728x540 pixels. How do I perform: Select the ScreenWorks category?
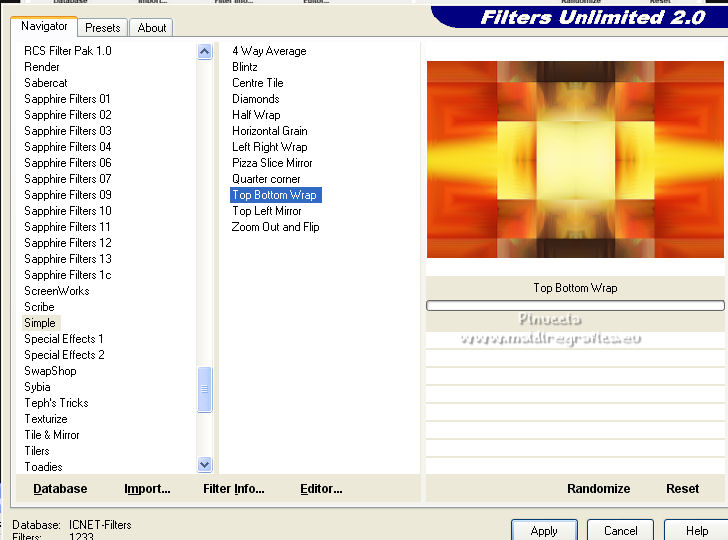pos(57,291)
